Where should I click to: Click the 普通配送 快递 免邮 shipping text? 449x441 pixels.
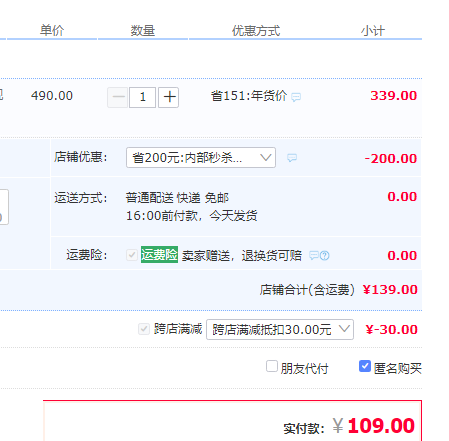tap(177, 198)
